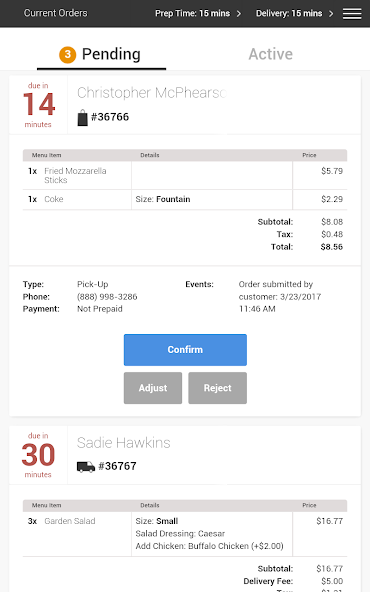Click the pick-up bag icon for order #36766
The width and height of the screenshot is (370, 592).
[82, 117]
